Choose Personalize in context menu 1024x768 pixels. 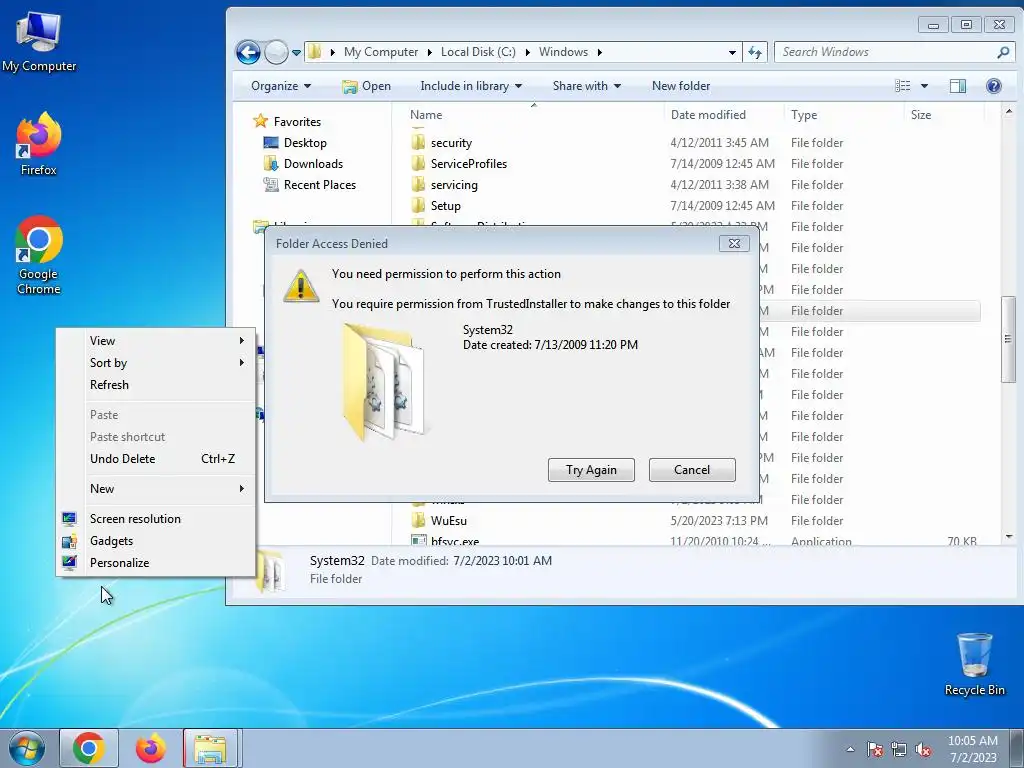pos(155,563)
